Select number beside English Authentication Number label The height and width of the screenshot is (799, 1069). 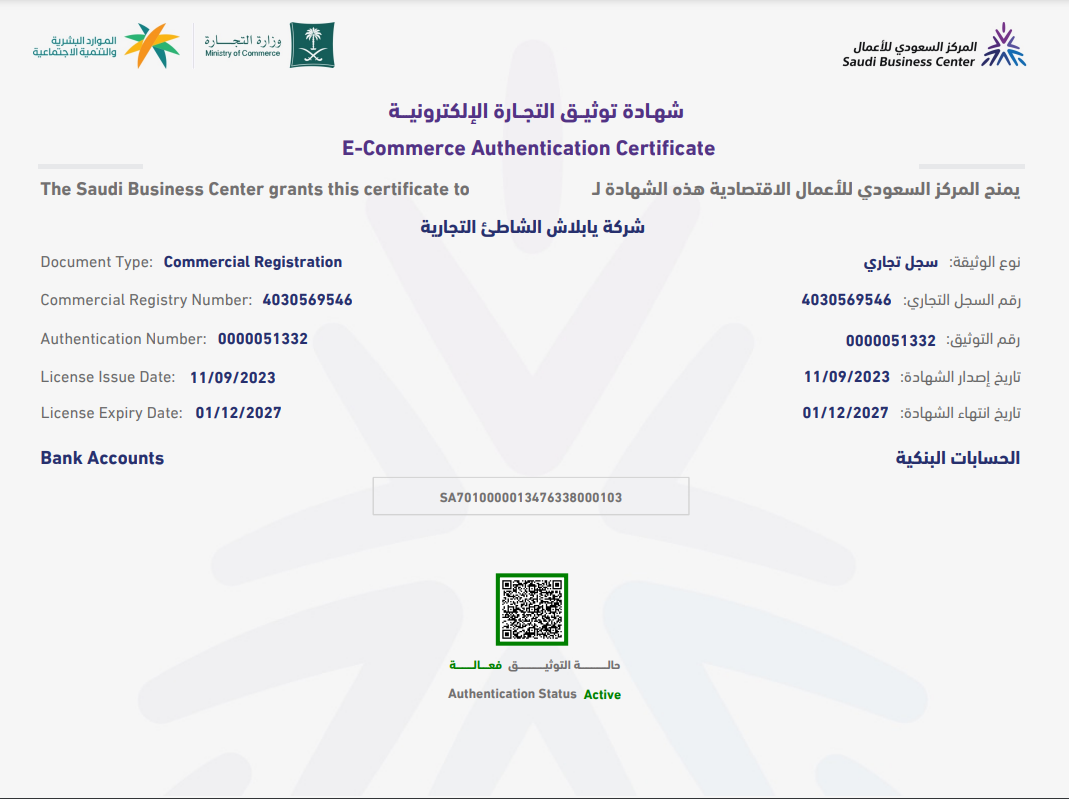pyautogui.click(x=262, y=339)
